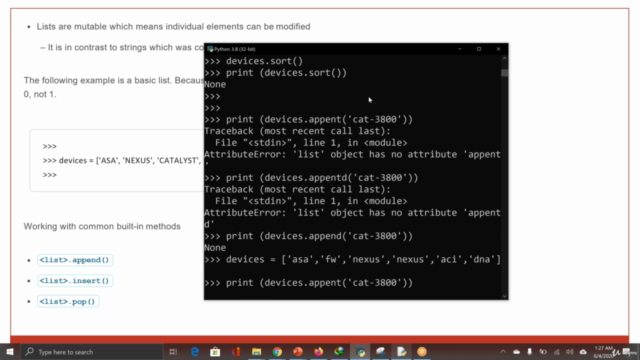This screenshot has width=640, height=360.
Task: Open the clock showing 1:27 AM
Action: click(603, 352)
